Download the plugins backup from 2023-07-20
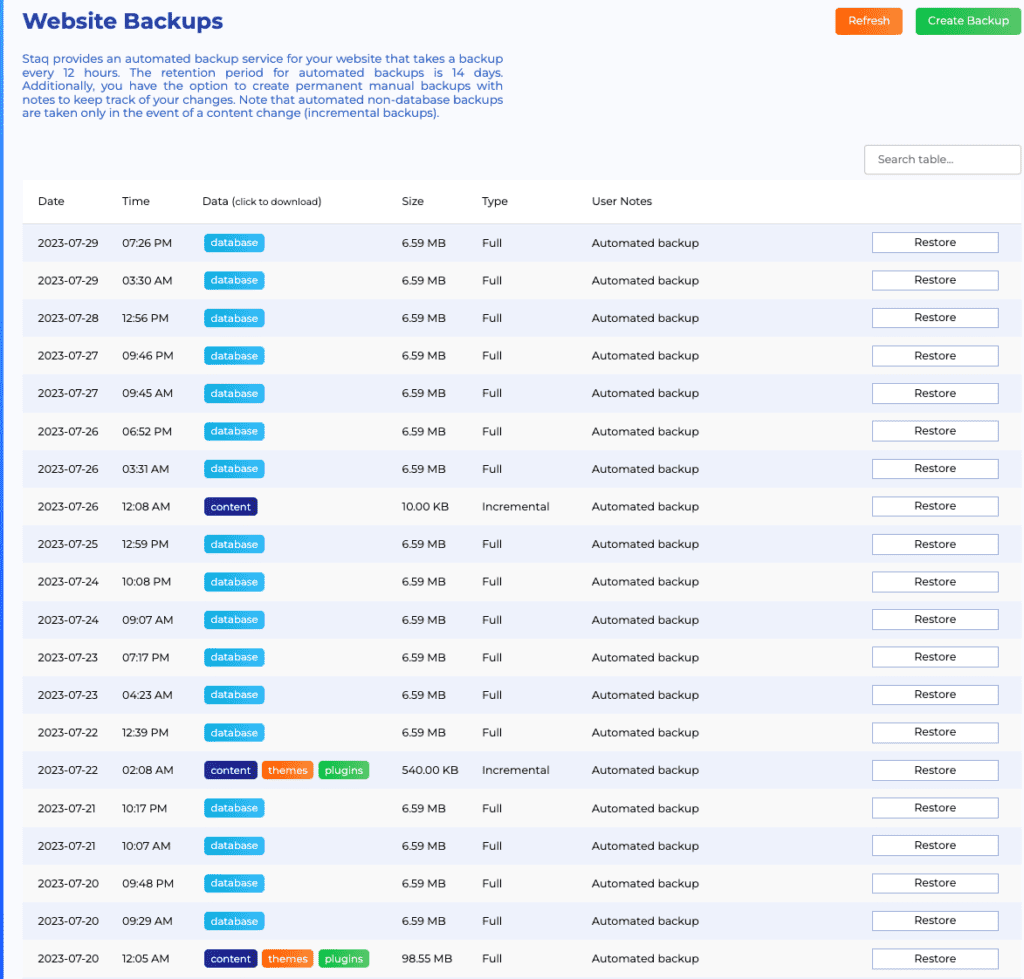Screen dimensions: 1024x979 point(343,958)
